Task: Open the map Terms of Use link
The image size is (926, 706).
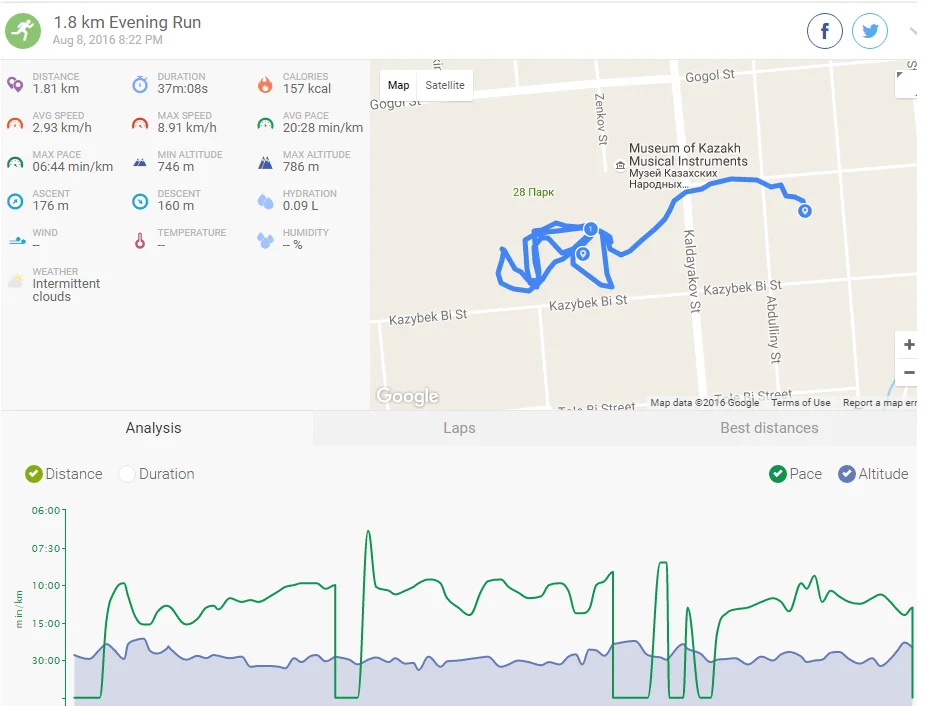Action: (800, 403)
